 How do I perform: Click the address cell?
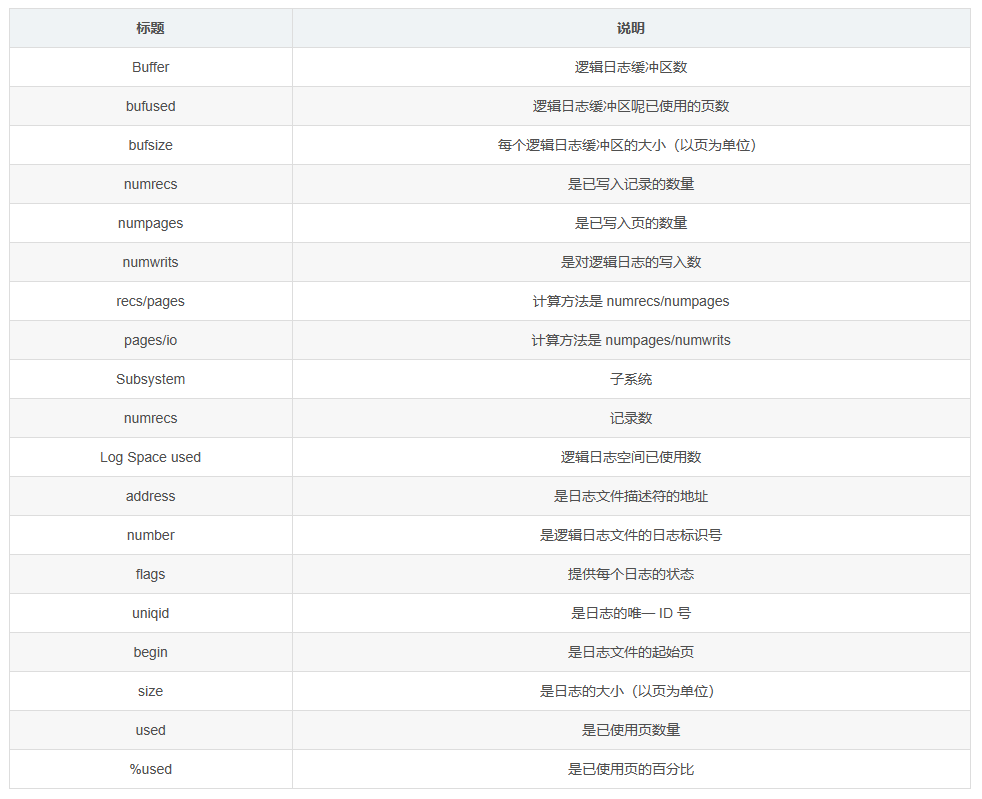[150, 496]
